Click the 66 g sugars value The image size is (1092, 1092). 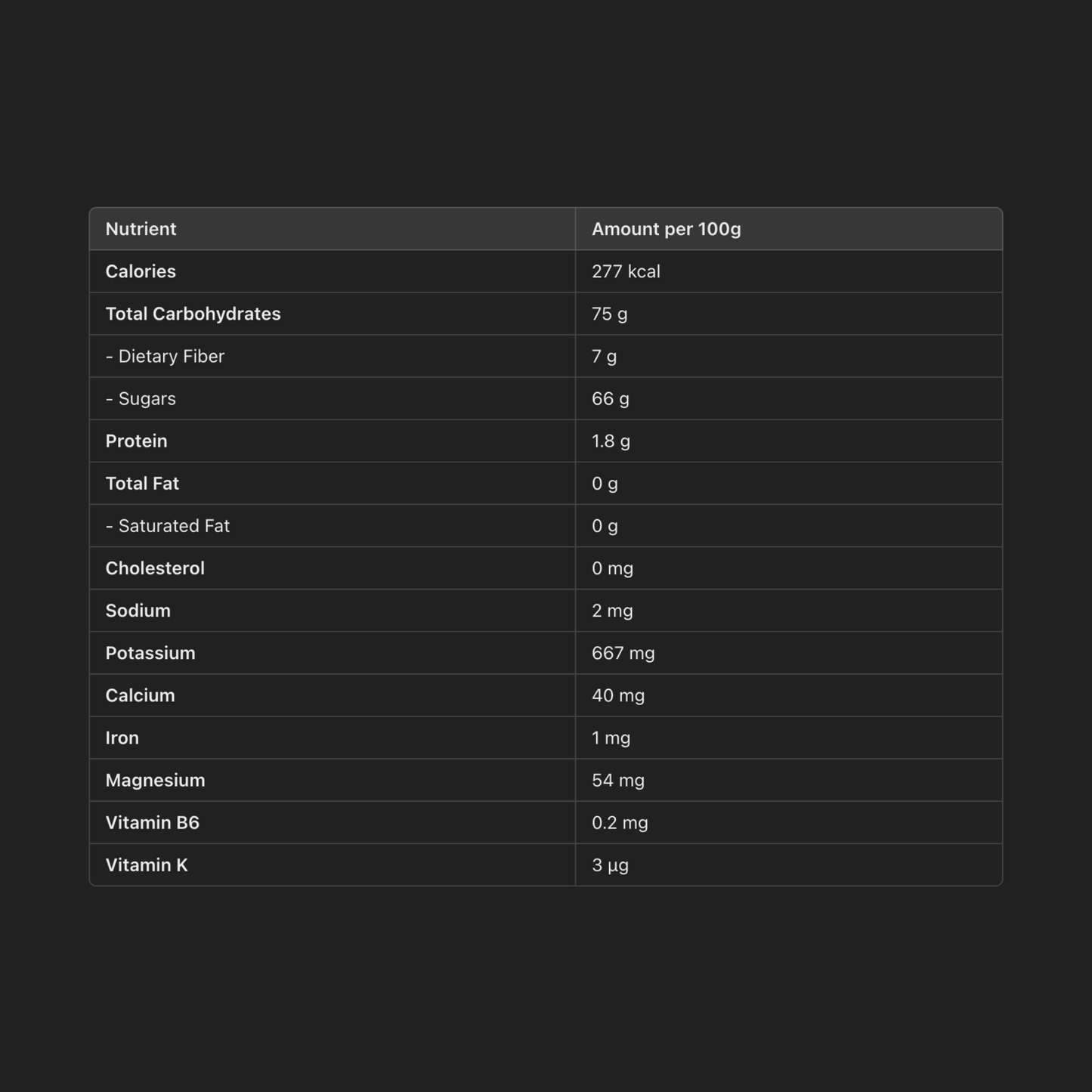(x=610, y=398)
